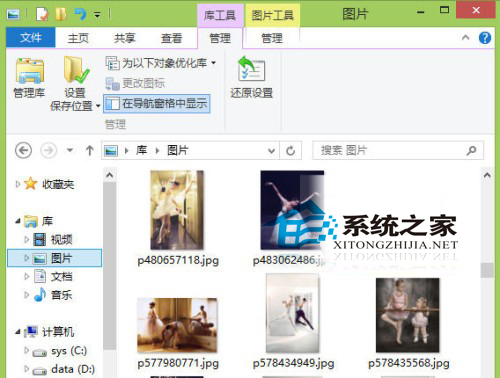The height and width of the screenshot is (378, 500).
Task: Click the file list scroll up arrow
Action: click(487, 175)
